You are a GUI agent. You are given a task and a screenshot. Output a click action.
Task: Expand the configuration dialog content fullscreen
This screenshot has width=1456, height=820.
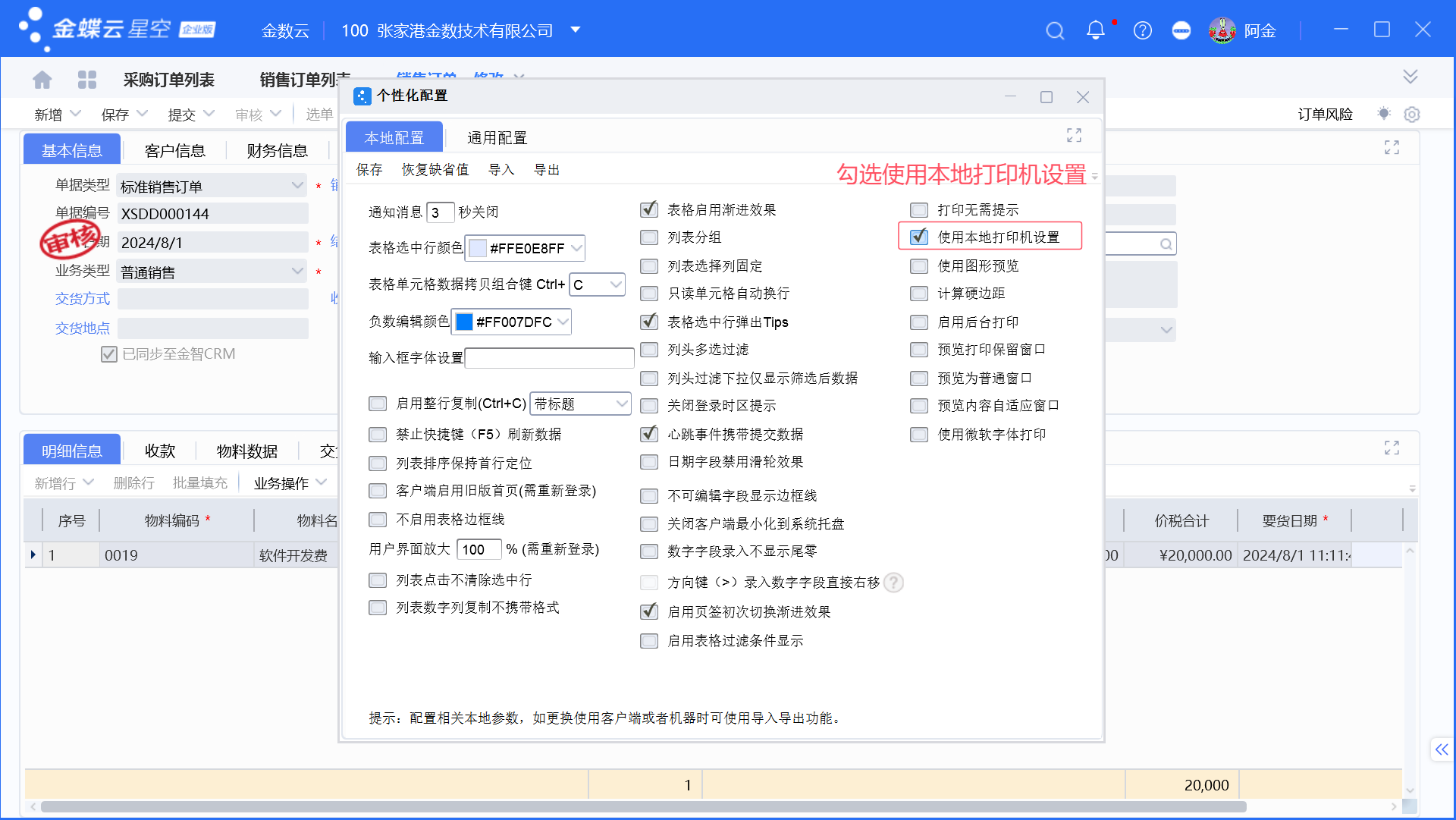pyautogui.click(x=1074, y=135)
